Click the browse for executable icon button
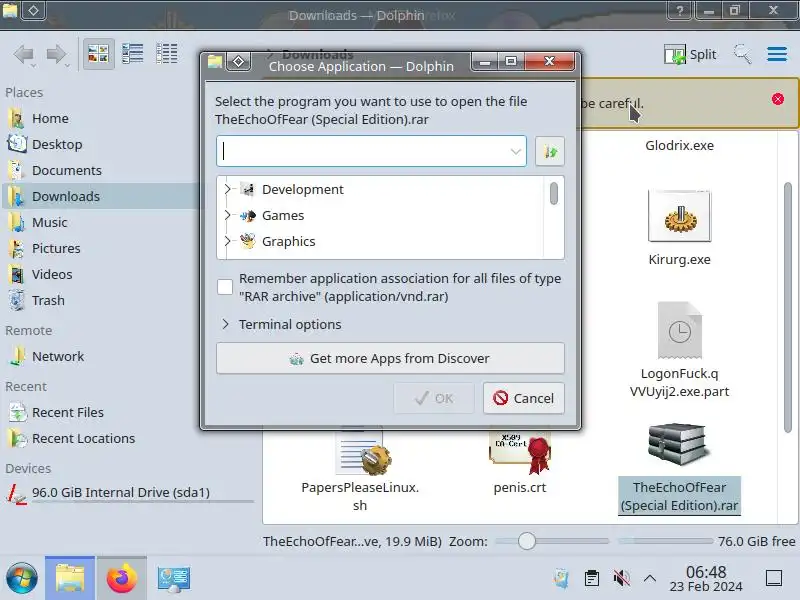This screenshot has height=600, width=800. pos(549,151)
